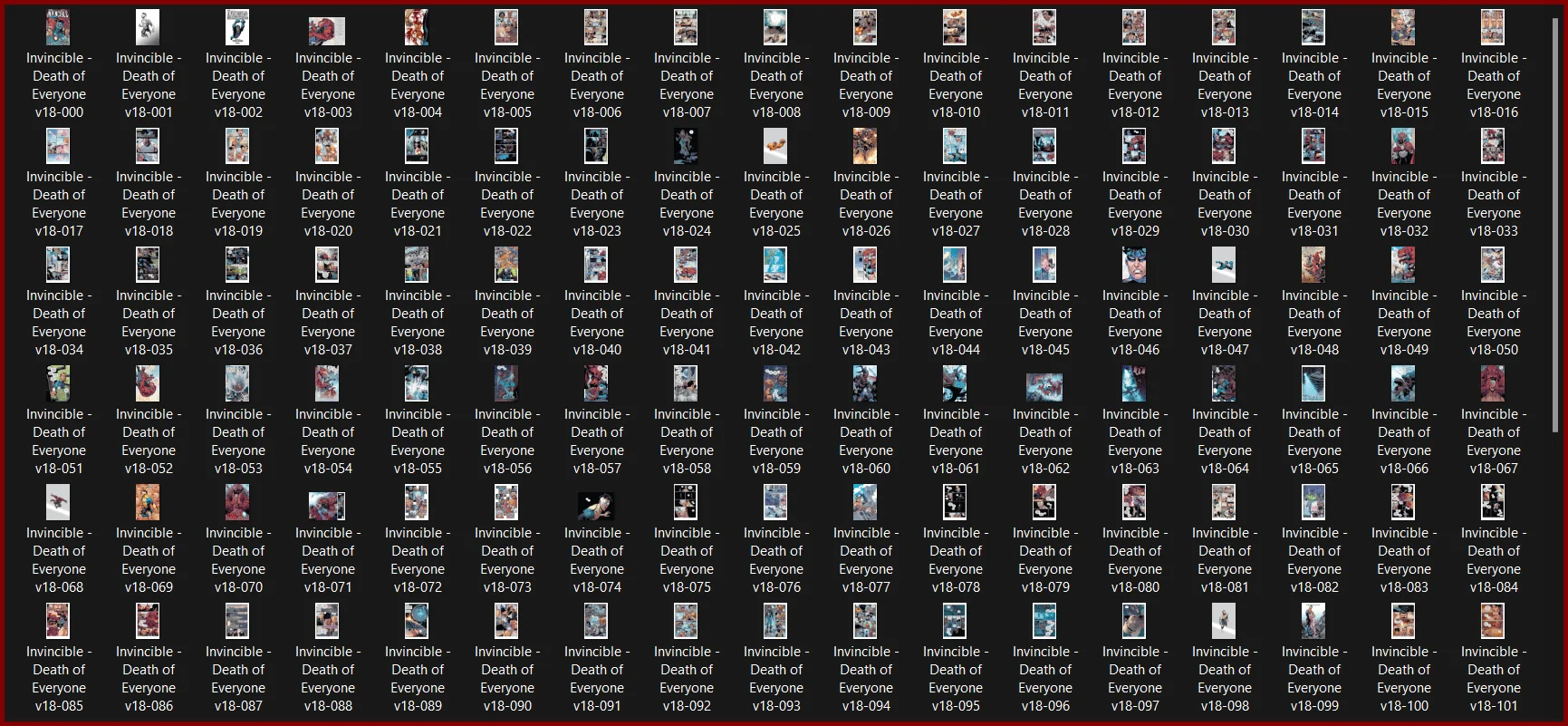Image resolution: width=1568 pixels, height=726 pixels.
Task: Click file label v18-070
Action: [238, 560]
